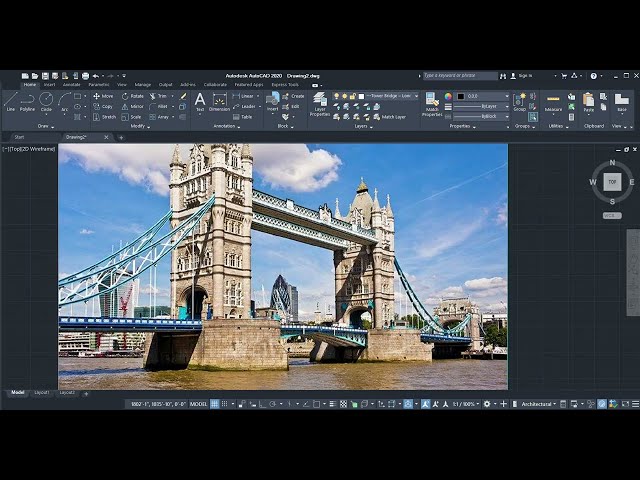Click the WCS label under ViewCube
The width and height of the screenshot is (640, 480).
click(x=612, y=216)
